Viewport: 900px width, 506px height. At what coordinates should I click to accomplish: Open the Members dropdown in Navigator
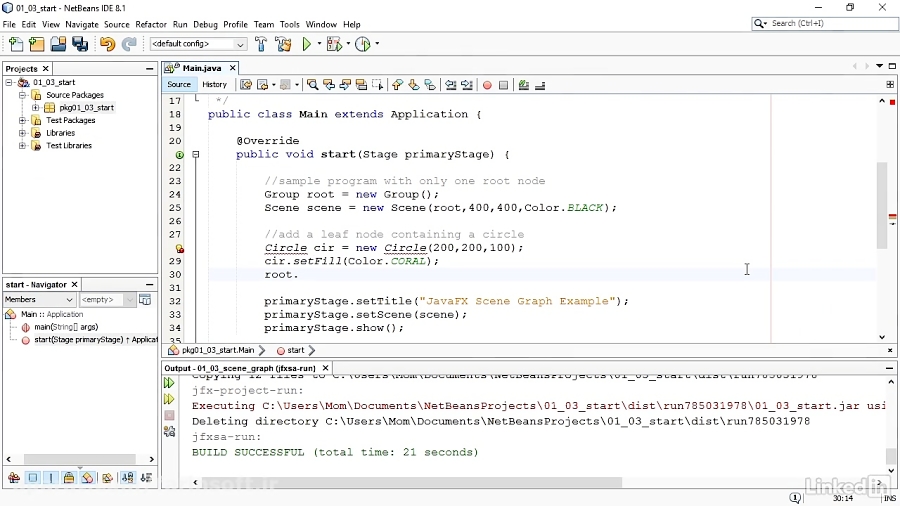[39, 299]
